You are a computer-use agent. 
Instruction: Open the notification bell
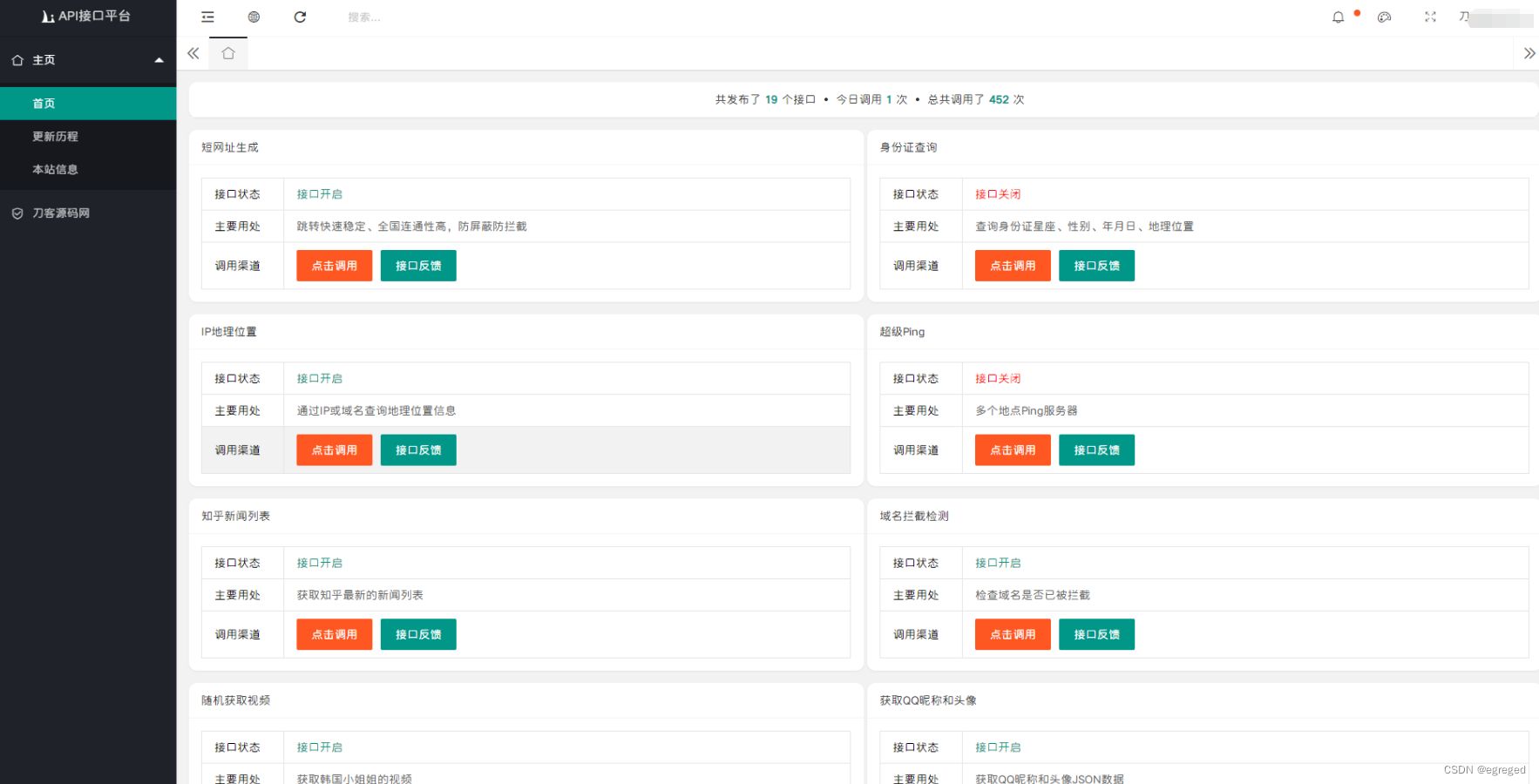pos(1338,17)
